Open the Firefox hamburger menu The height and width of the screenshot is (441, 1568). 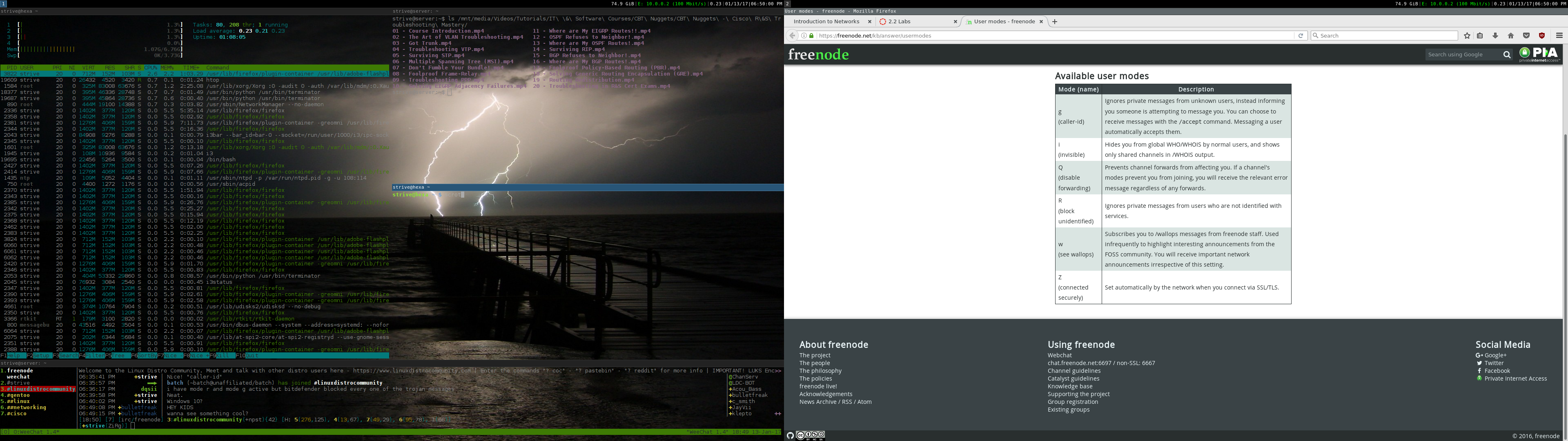1559,36
